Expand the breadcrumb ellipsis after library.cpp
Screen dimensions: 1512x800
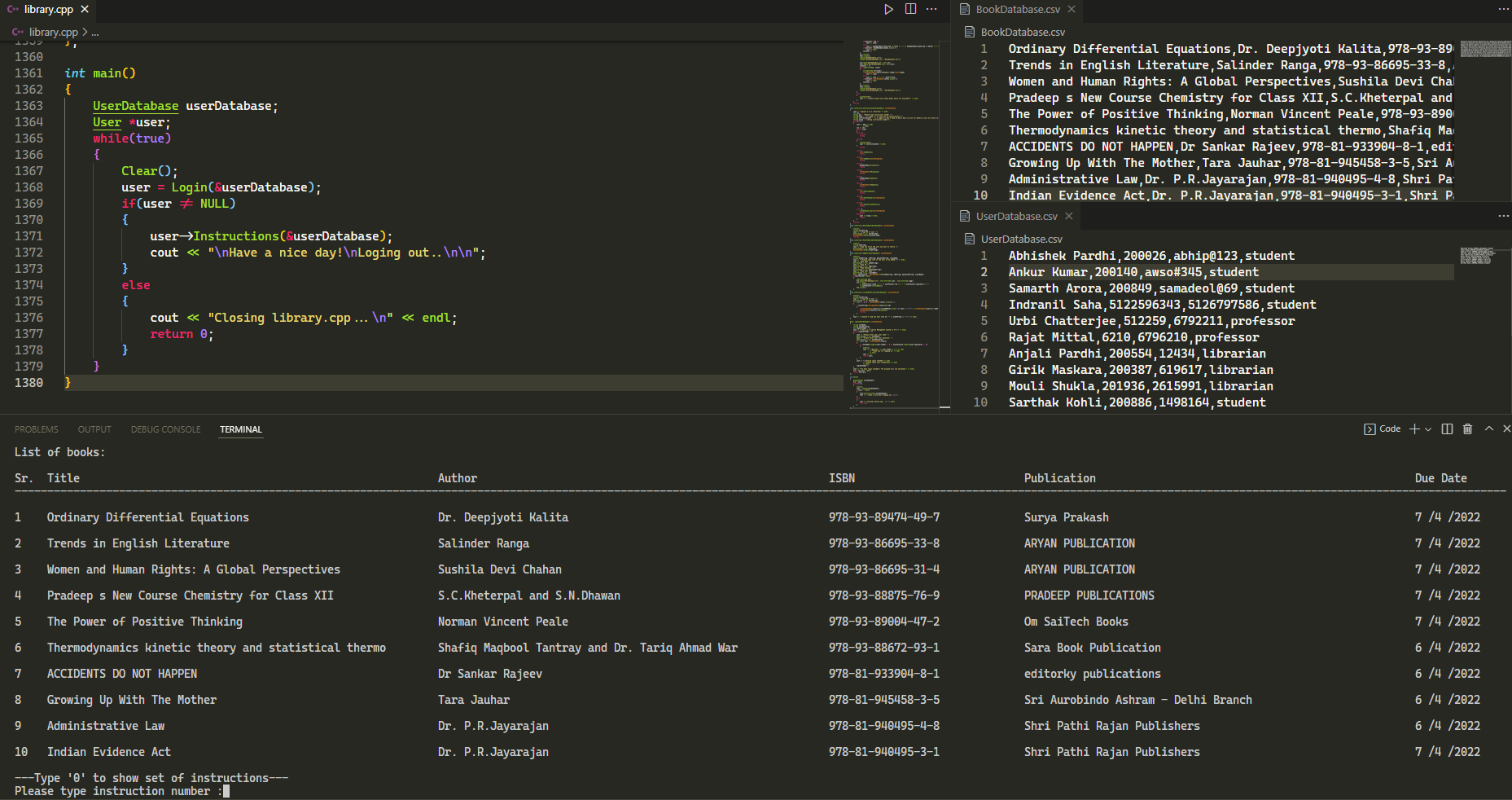[95, 32]
